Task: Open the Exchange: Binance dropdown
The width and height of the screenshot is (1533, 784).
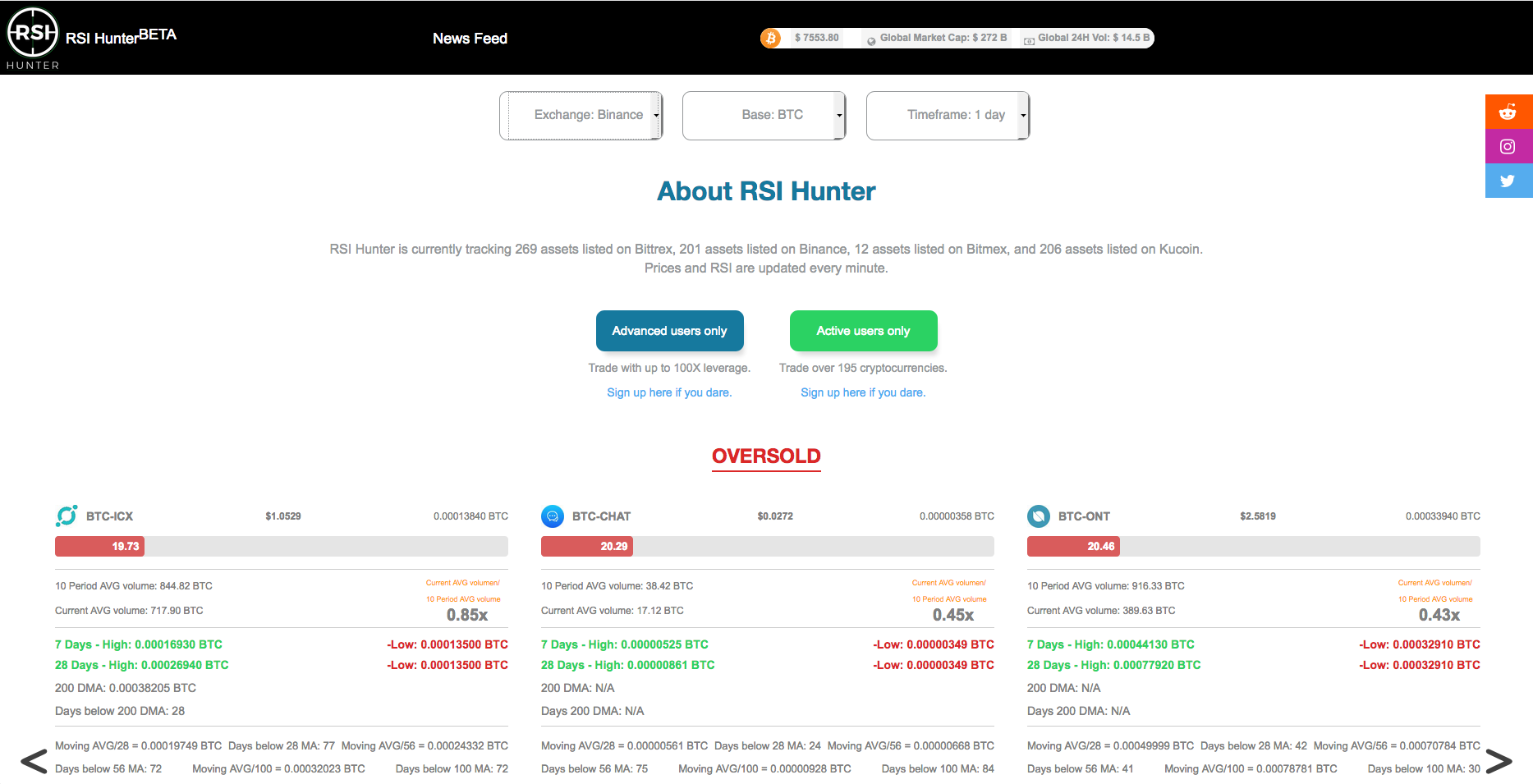Action: (x=581, y=116)
